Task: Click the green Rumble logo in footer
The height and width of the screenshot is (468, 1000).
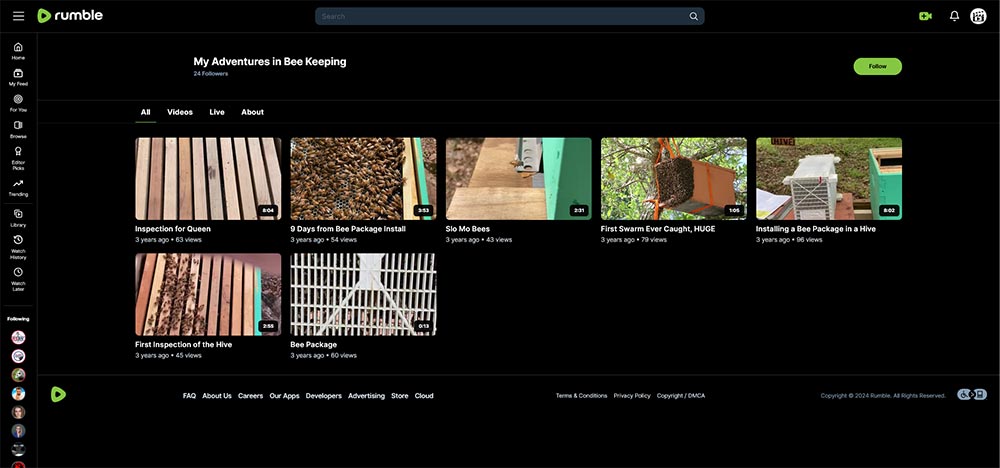Action: click(x=58, y=395)
